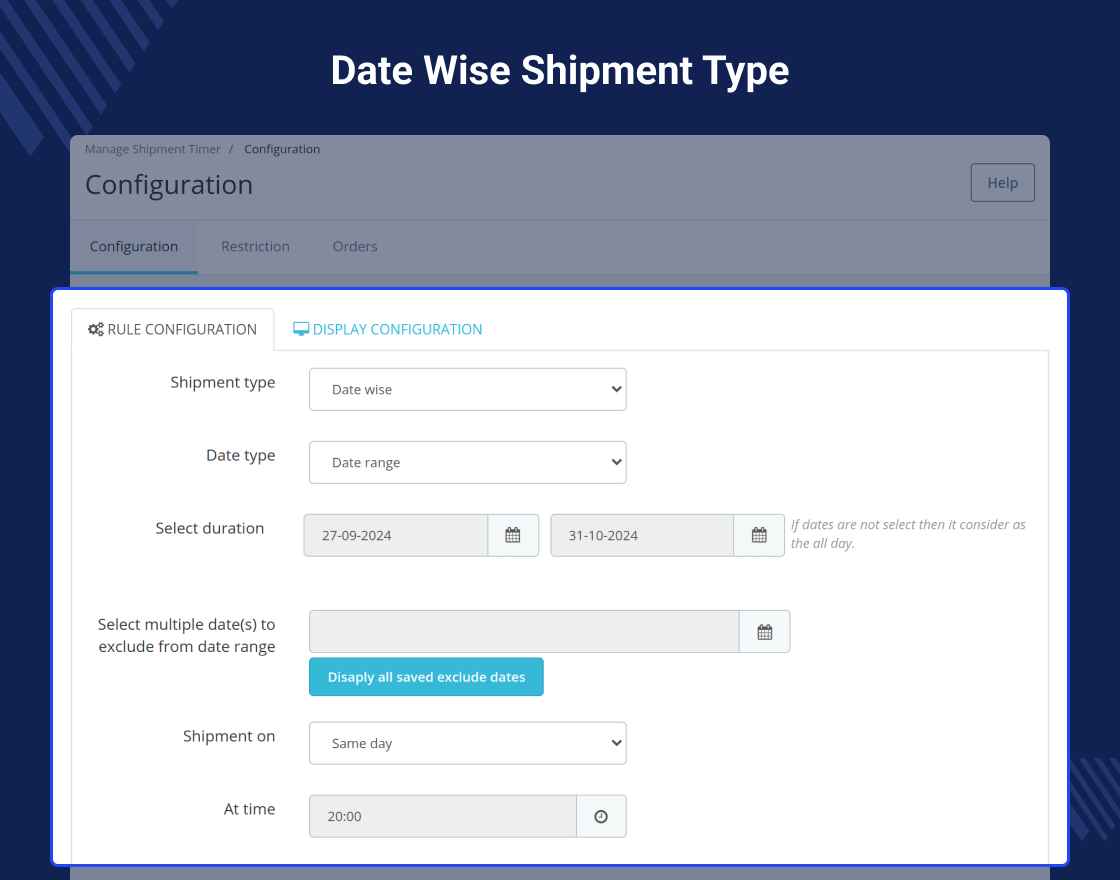The image size is (1120, 880).
Task: Click the 'Date type' label
Action: [241, 456]
